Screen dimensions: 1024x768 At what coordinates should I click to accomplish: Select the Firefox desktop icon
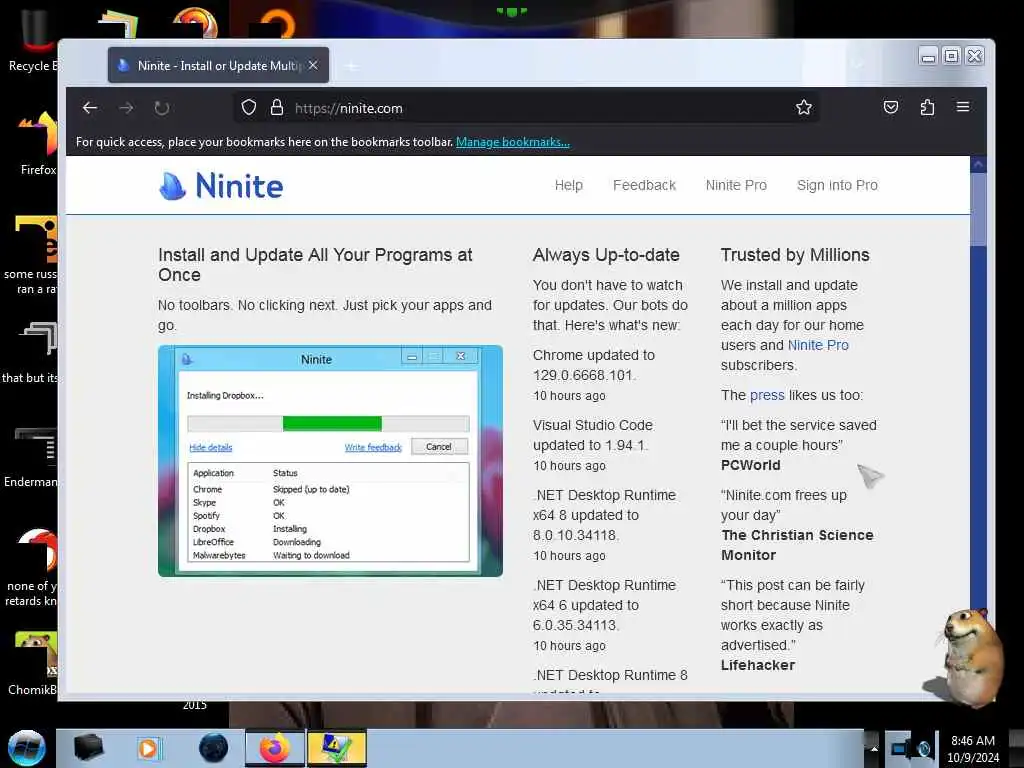[38, 143]
